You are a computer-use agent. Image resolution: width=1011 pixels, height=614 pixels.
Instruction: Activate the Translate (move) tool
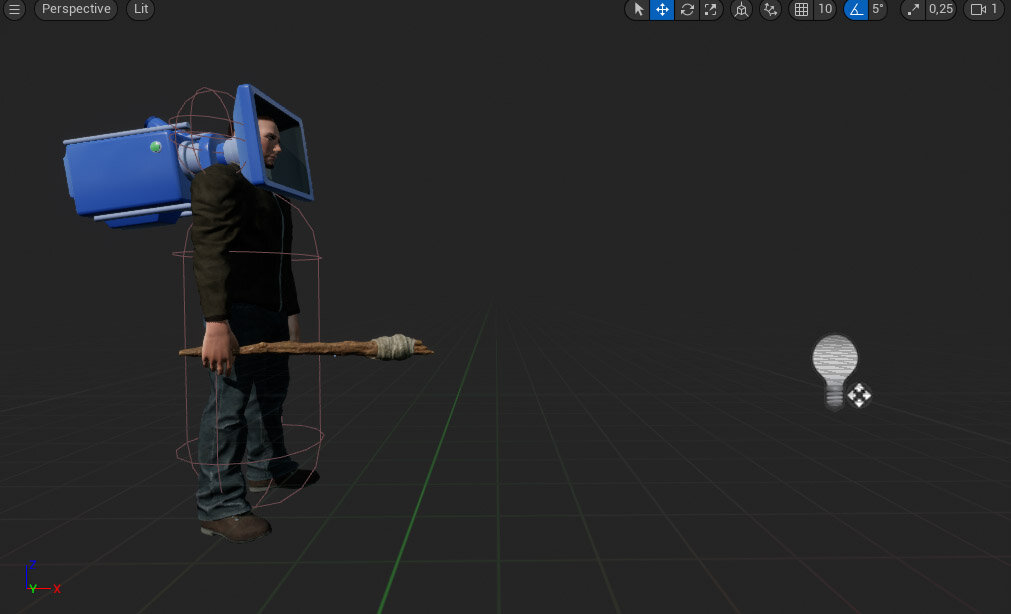coord(662,9)
